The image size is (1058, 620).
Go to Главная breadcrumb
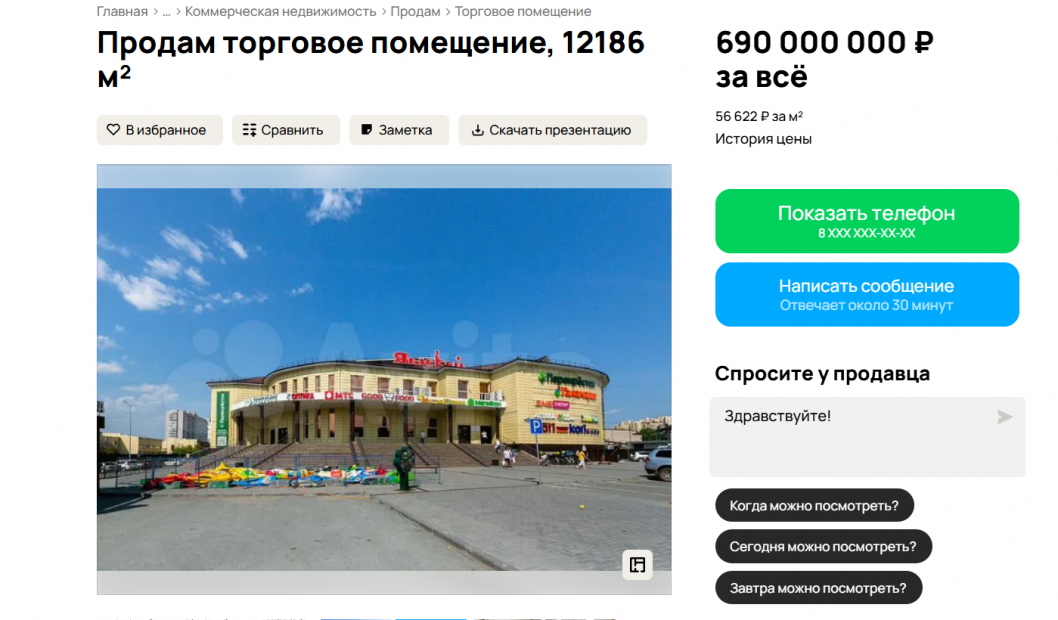click(122, 11)
